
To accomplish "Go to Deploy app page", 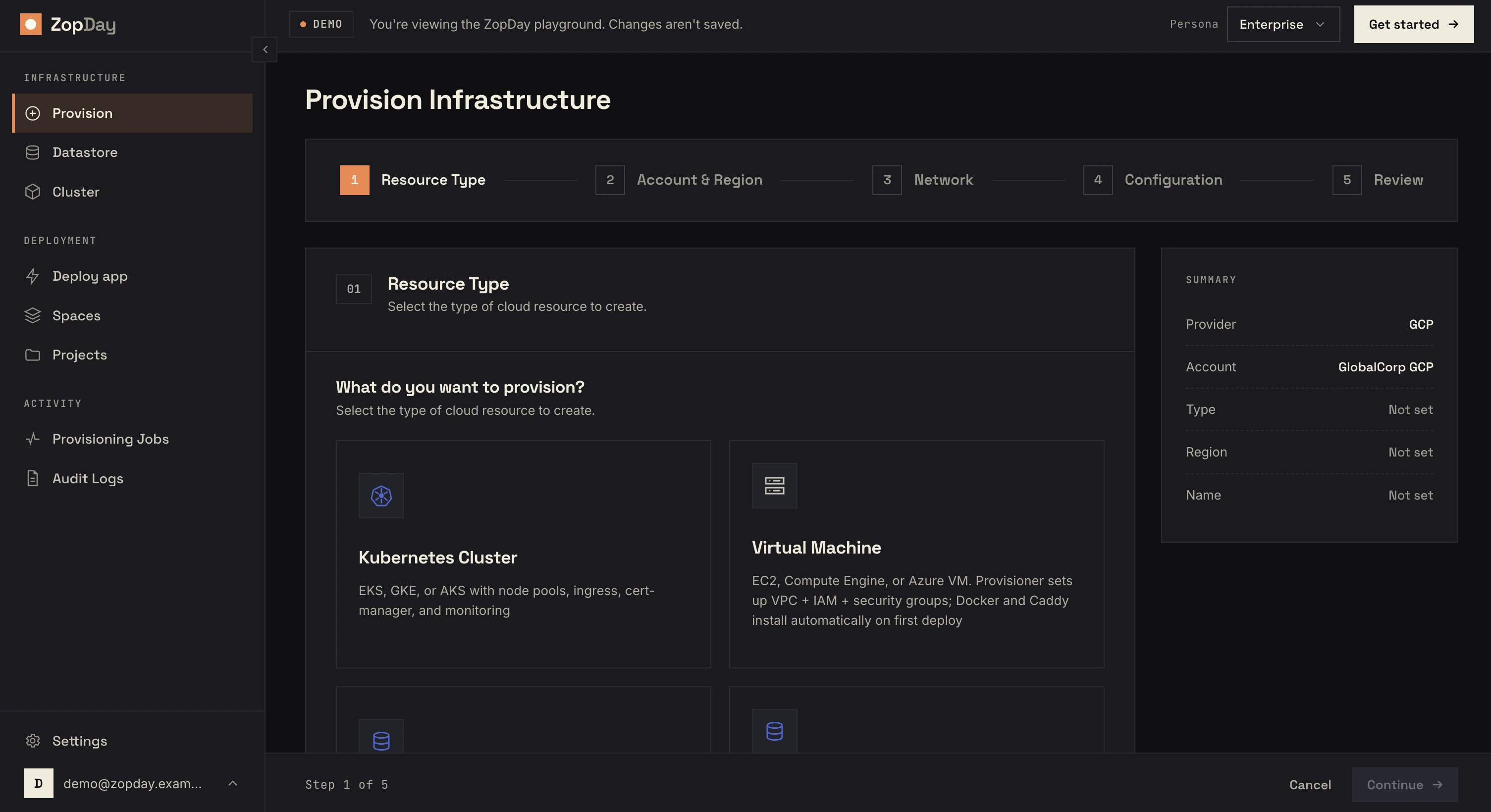I will click(133, 276).
